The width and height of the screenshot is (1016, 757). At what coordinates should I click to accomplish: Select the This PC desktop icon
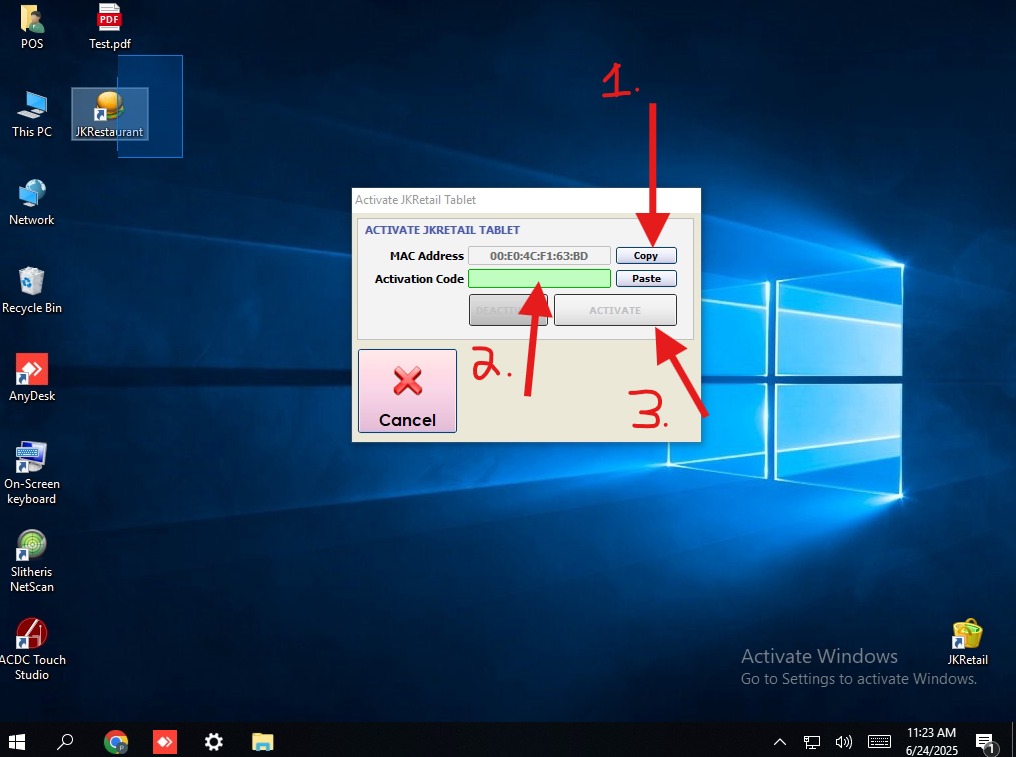coord(32,114)
